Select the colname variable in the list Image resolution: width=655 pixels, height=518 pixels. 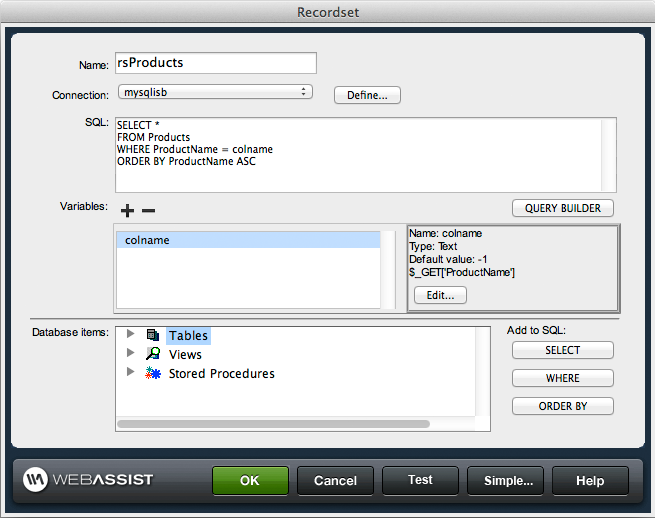tap(248, 240)
